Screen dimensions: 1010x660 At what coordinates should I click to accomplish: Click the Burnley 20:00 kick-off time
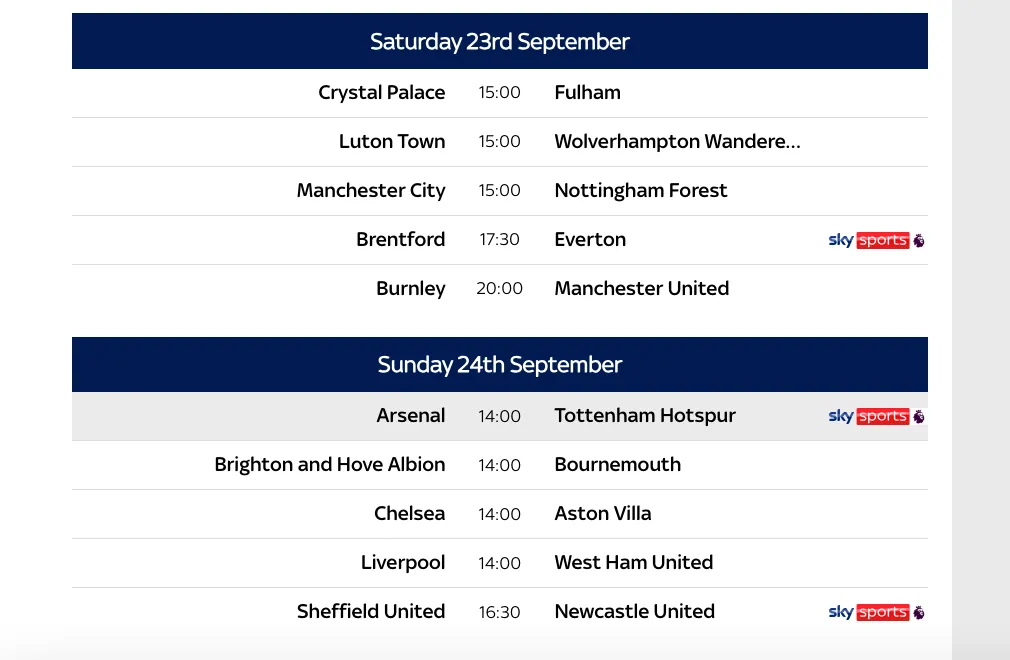[499, 288]
